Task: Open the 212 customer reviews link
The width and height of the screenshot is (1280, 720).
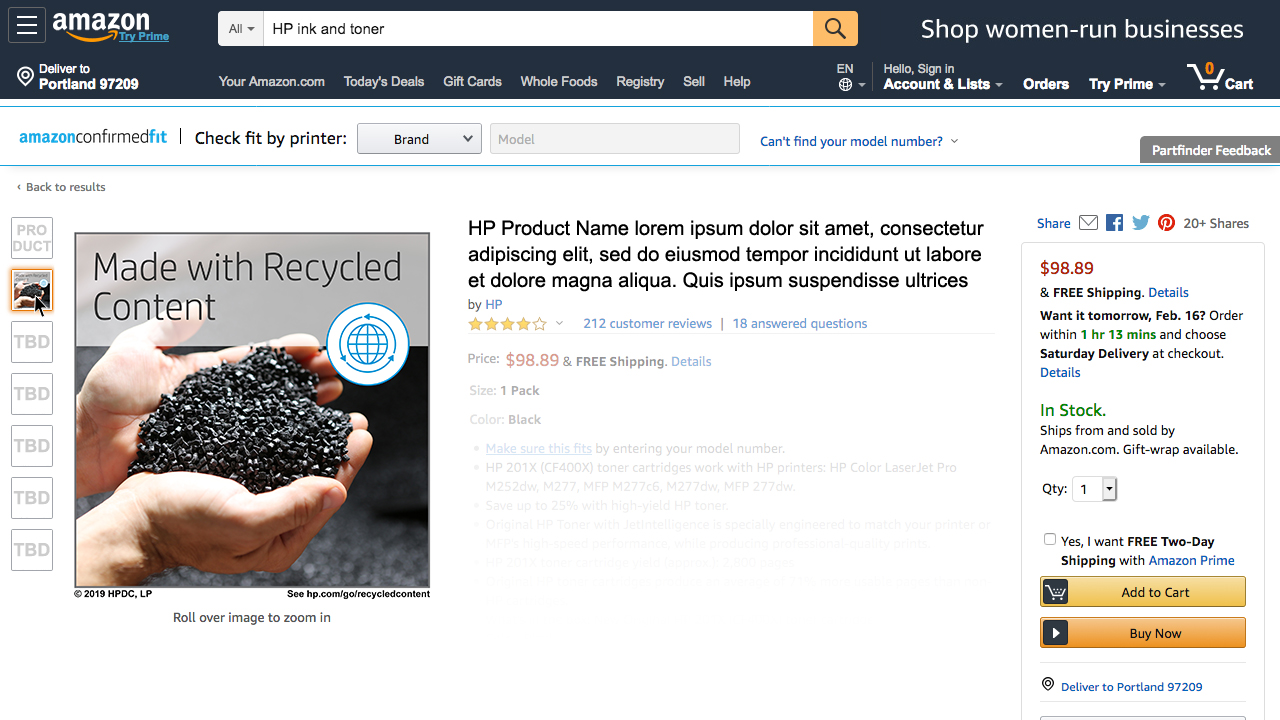Action: (647, 324)
